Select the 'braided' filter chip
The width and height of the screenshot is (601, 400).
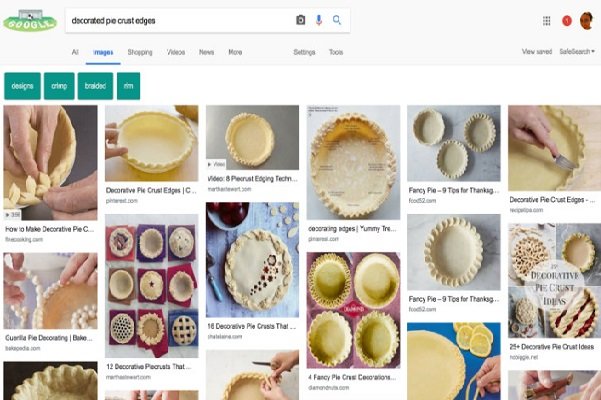pos(96,86)
